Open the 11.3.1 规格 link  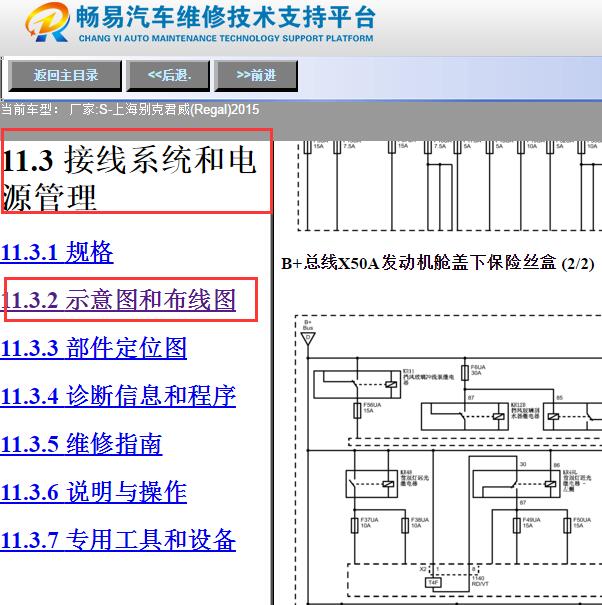coord(57,252)
